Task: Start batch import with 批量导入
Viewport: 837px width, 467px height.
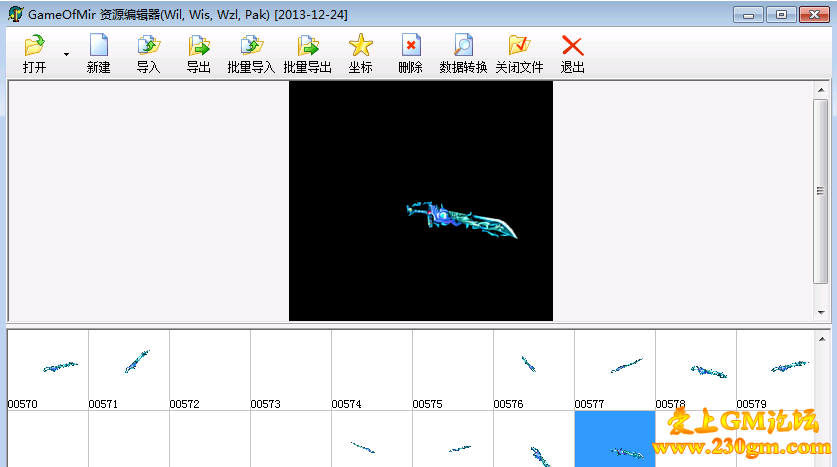Action: click(x=251, y=53)
